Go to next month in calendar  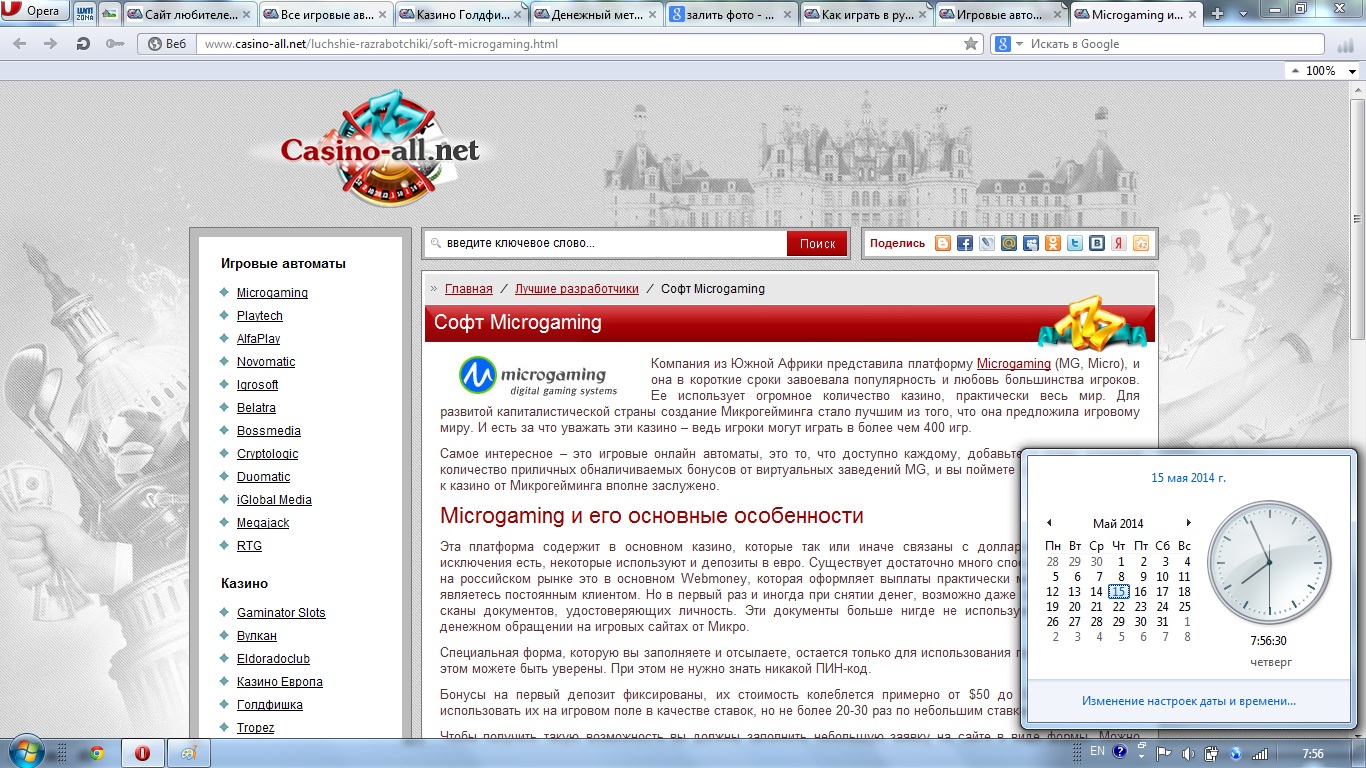pyautogui.click(x=1188, y=523)
